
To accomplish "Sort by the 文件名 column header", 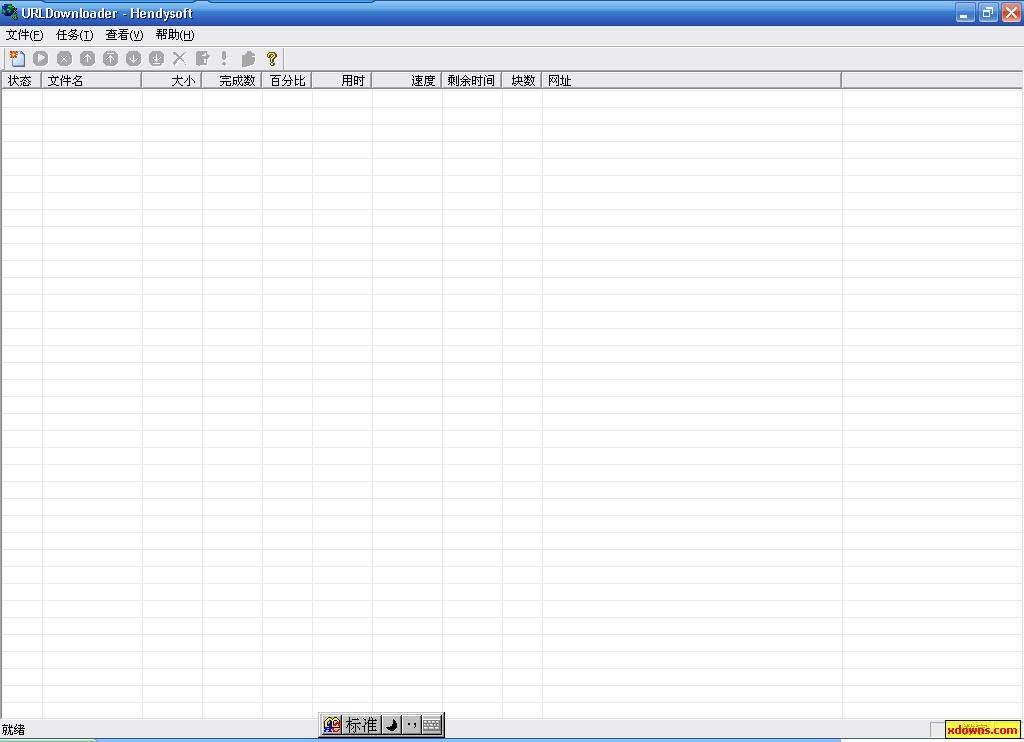I will click(x=91, y=80).
